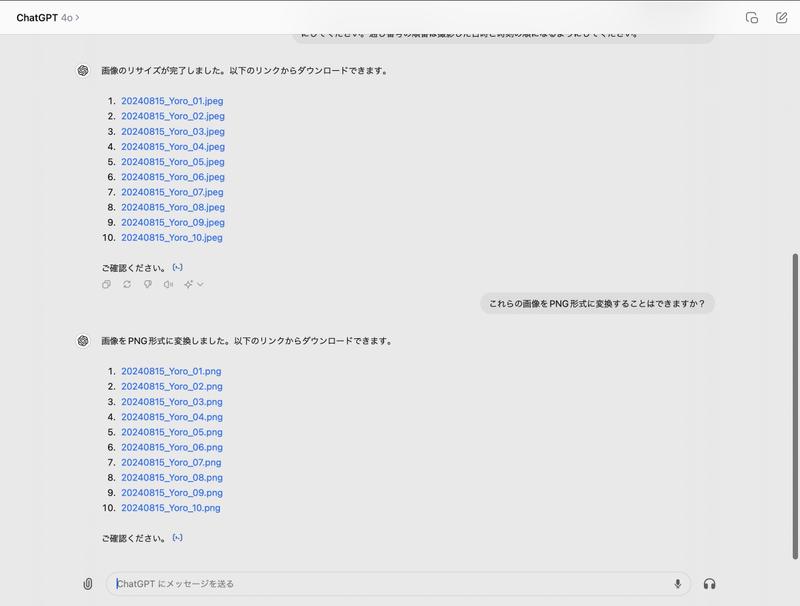Image resolution: width=800 pixels, height=606 pixels.
Task: Open the temporary chat icon in header
Action: click(x=752, y=18)
